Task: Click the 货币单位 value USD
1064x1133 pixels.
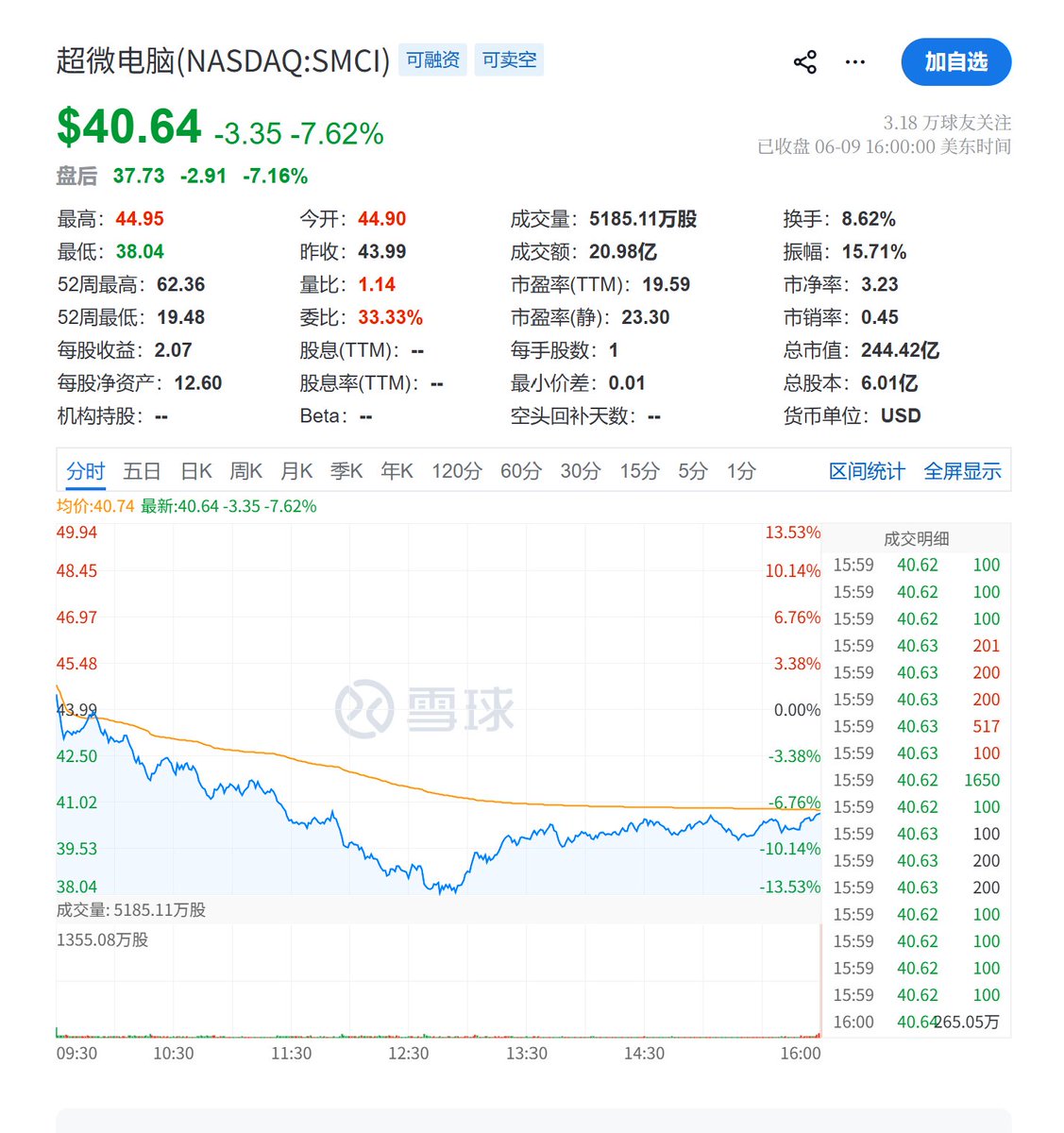Action: click(901, 415)
